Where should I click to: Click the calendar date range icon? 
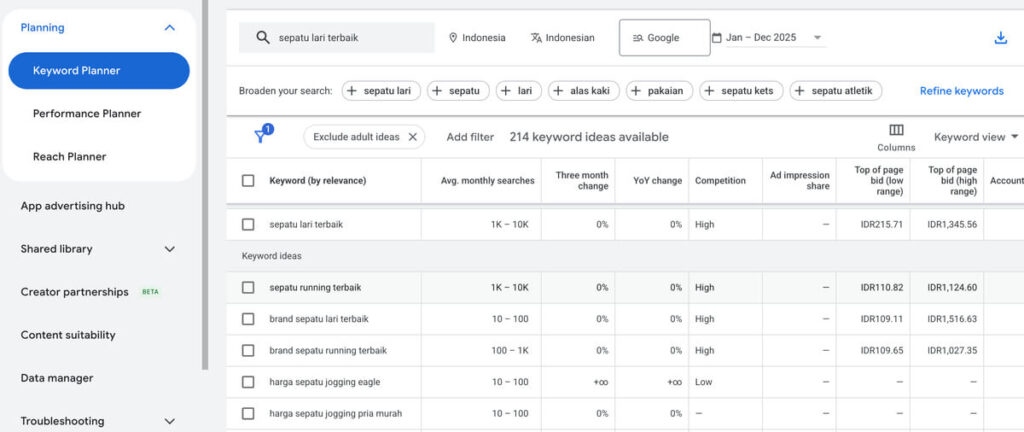pyautogui.click(x=717, y=38)
